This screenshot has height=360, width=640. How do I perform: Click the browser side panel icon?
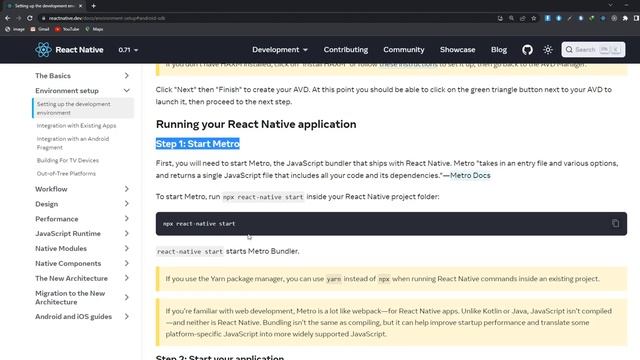[636, 18]
